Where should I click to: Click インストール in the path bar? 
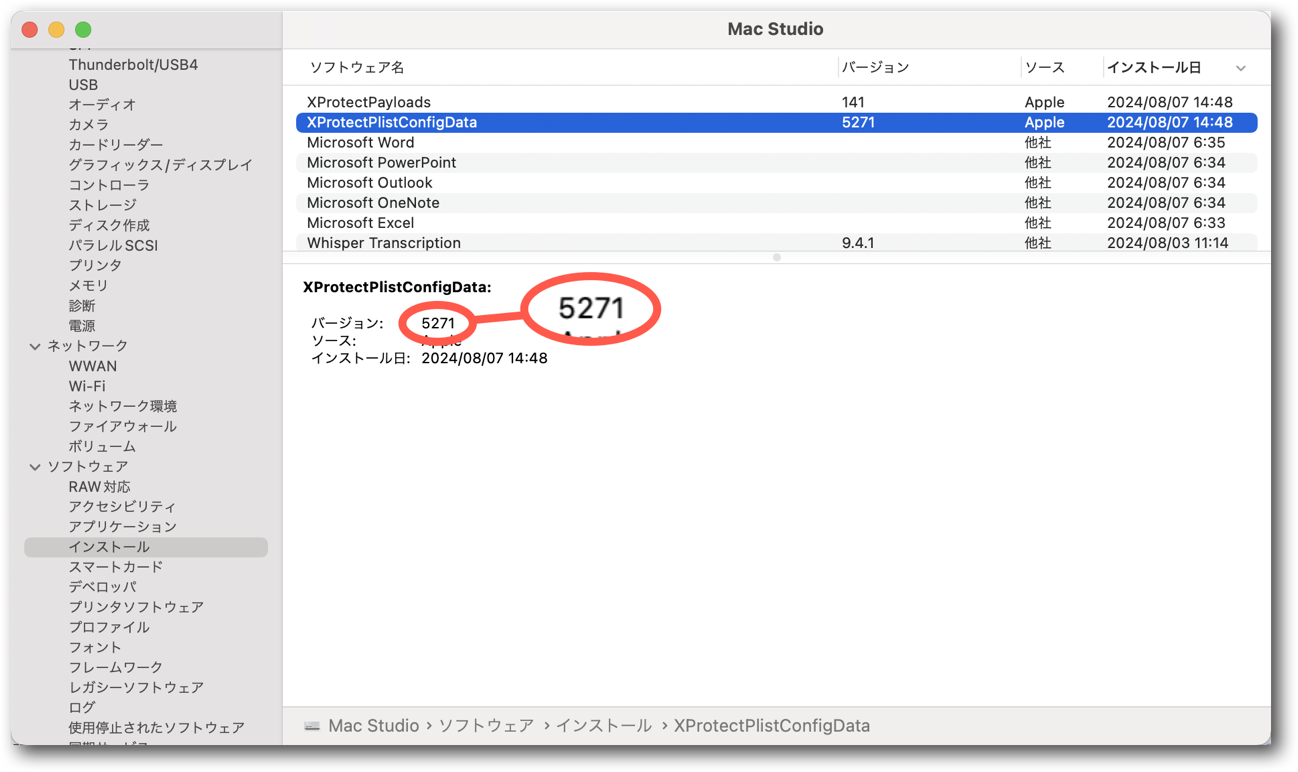[604, 726]
